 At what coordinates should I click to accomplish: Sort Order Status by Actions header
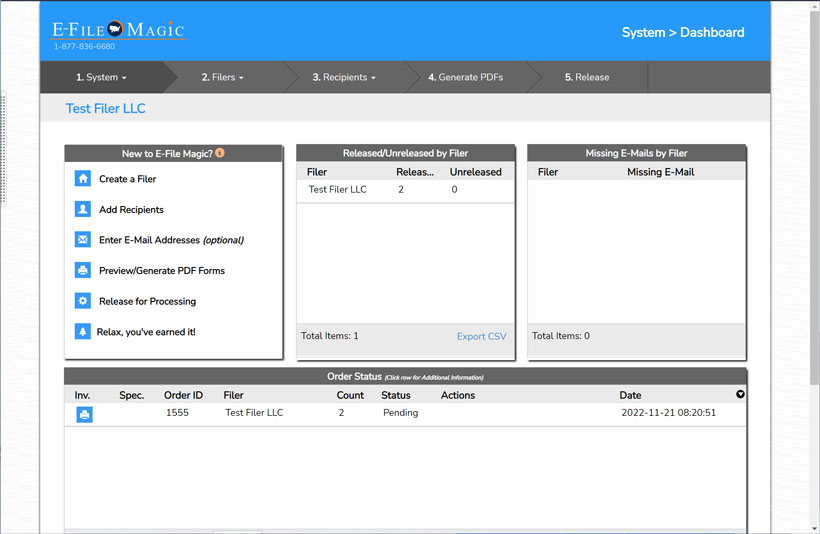[458, 395]
